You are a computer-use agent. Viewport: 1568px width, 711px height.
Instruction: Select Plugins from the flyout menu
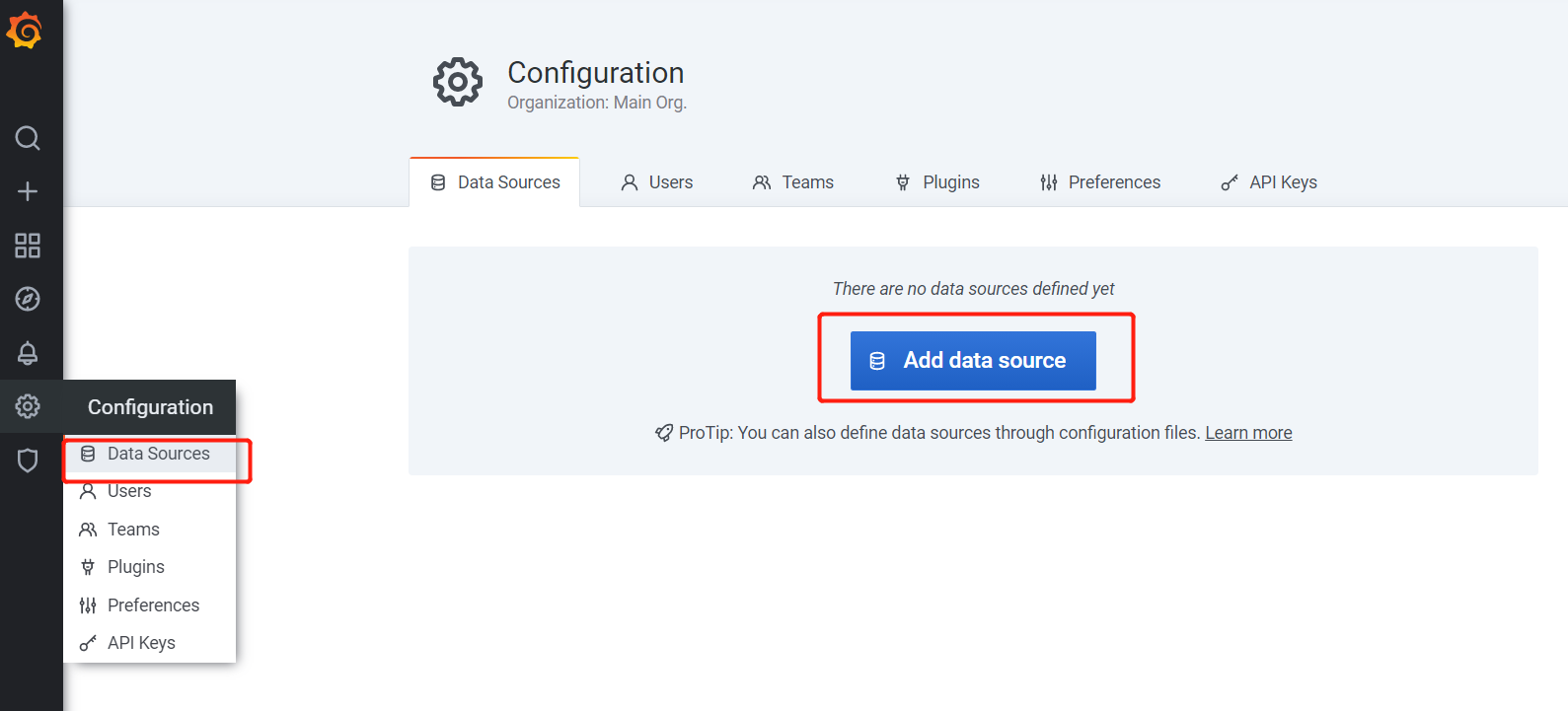(x=135, y=567)
